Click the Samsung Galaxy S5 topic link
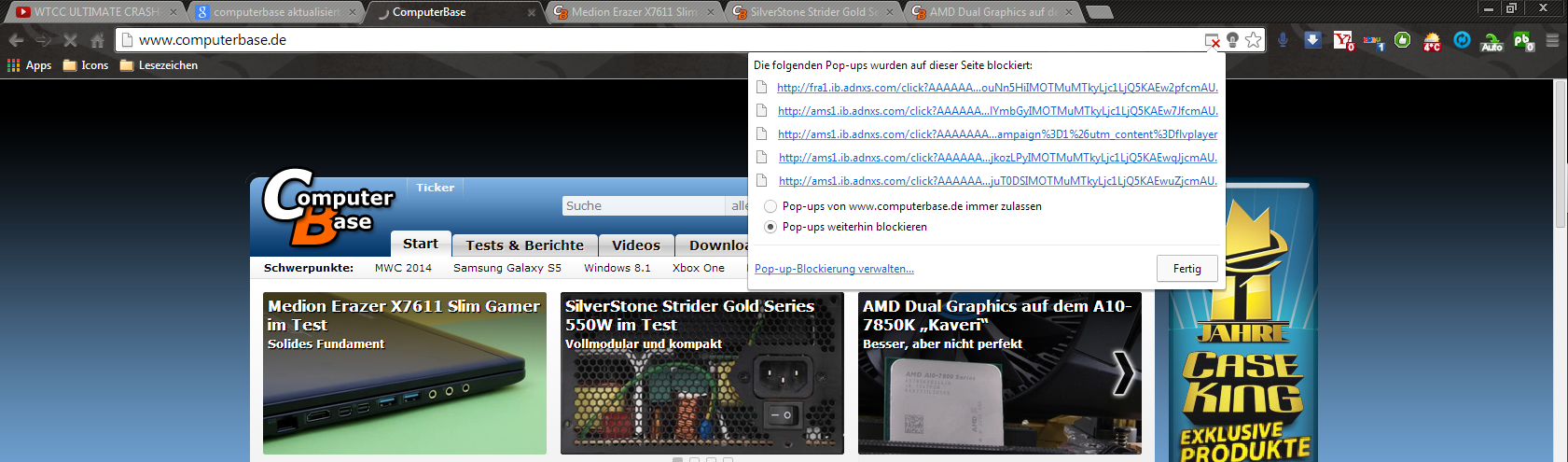 [507, 268]
